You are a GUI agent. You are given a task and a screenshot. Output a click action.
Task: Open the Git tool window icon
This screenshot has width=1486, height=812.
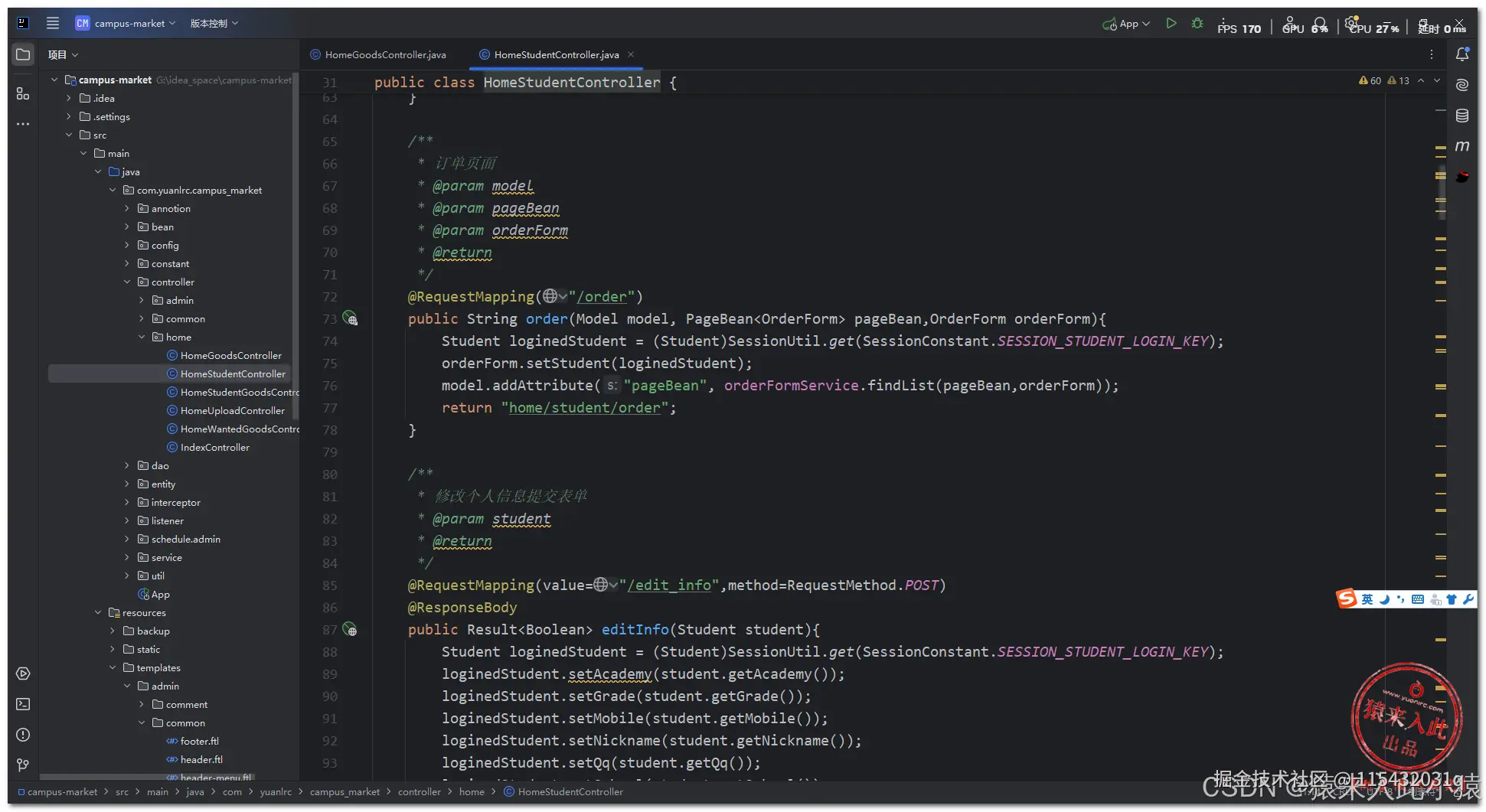pos(23,765)
